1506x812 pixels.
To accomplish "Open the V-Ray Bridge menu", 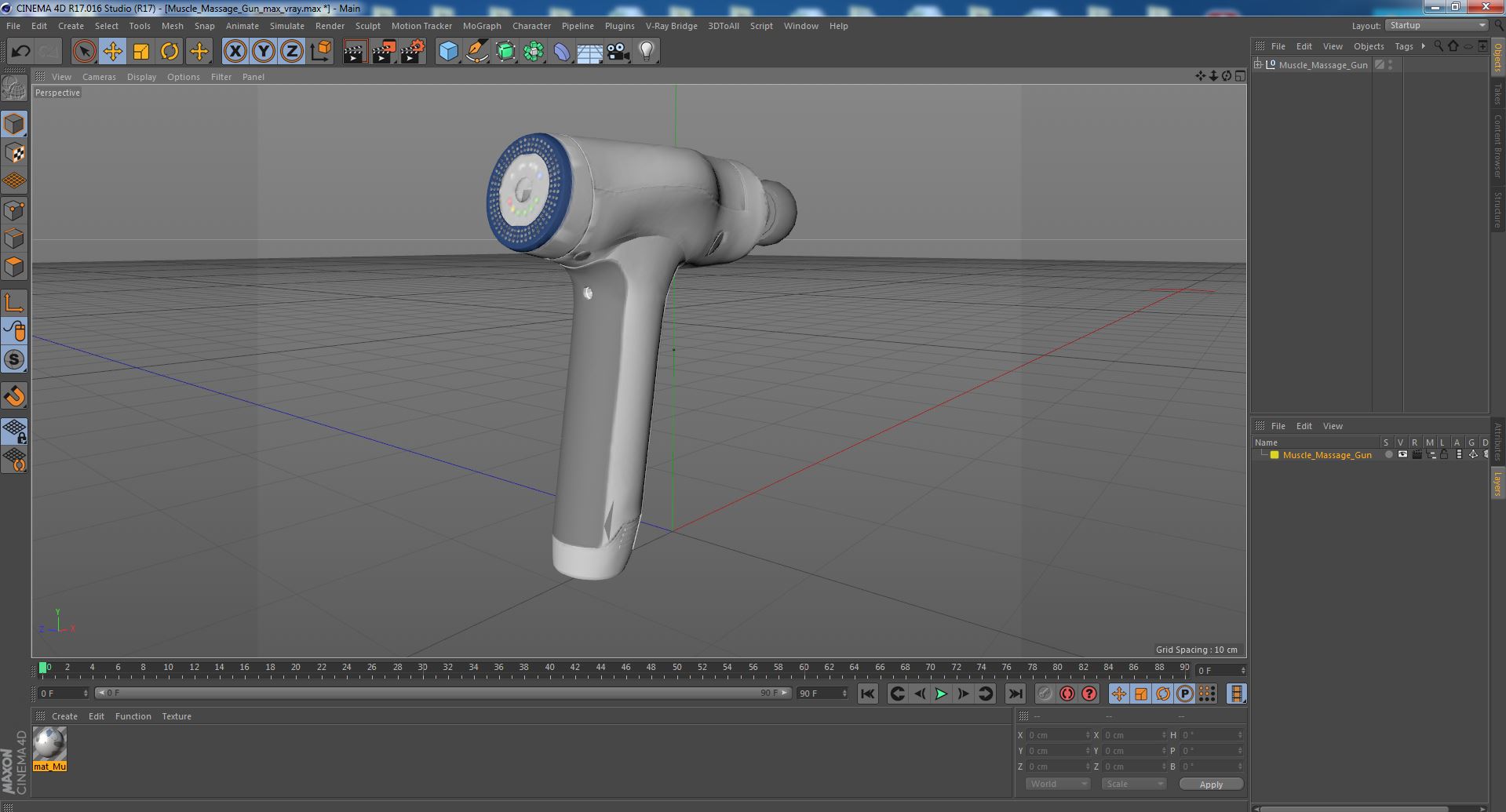I will pyautogui.click(x=671, y=26).
